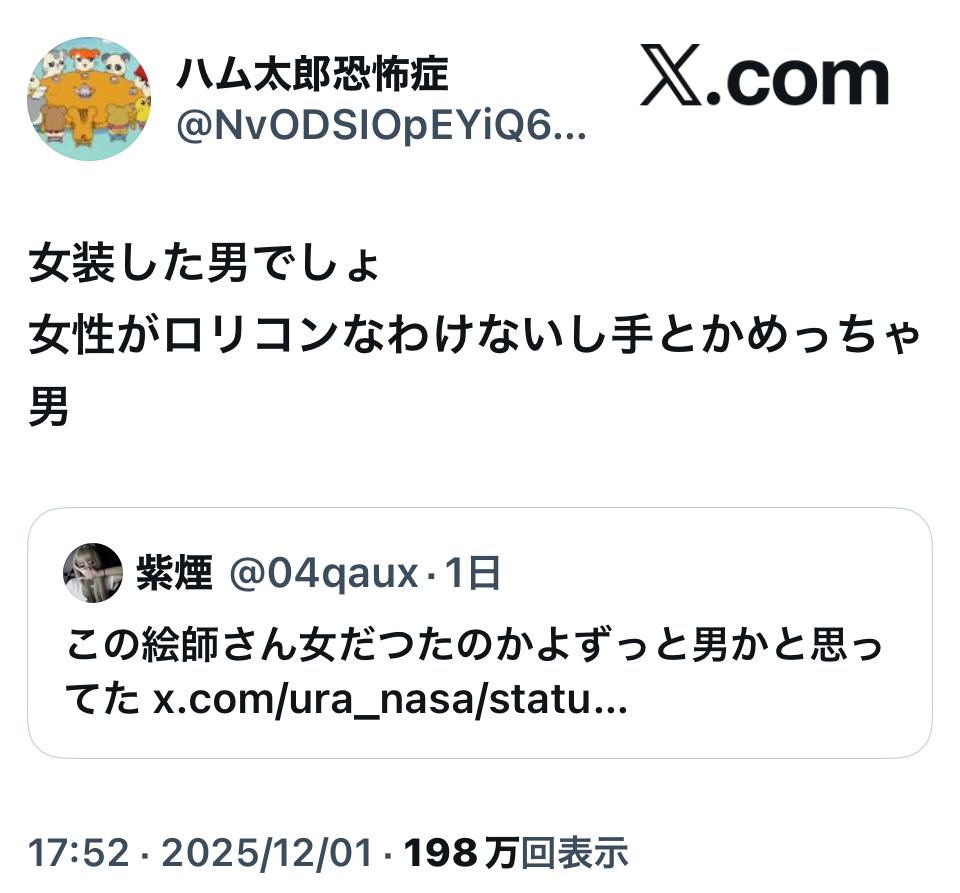Click the 17:52 post time
The height and width of the screenshot is (893, 960).
click(x=79, y=853)
